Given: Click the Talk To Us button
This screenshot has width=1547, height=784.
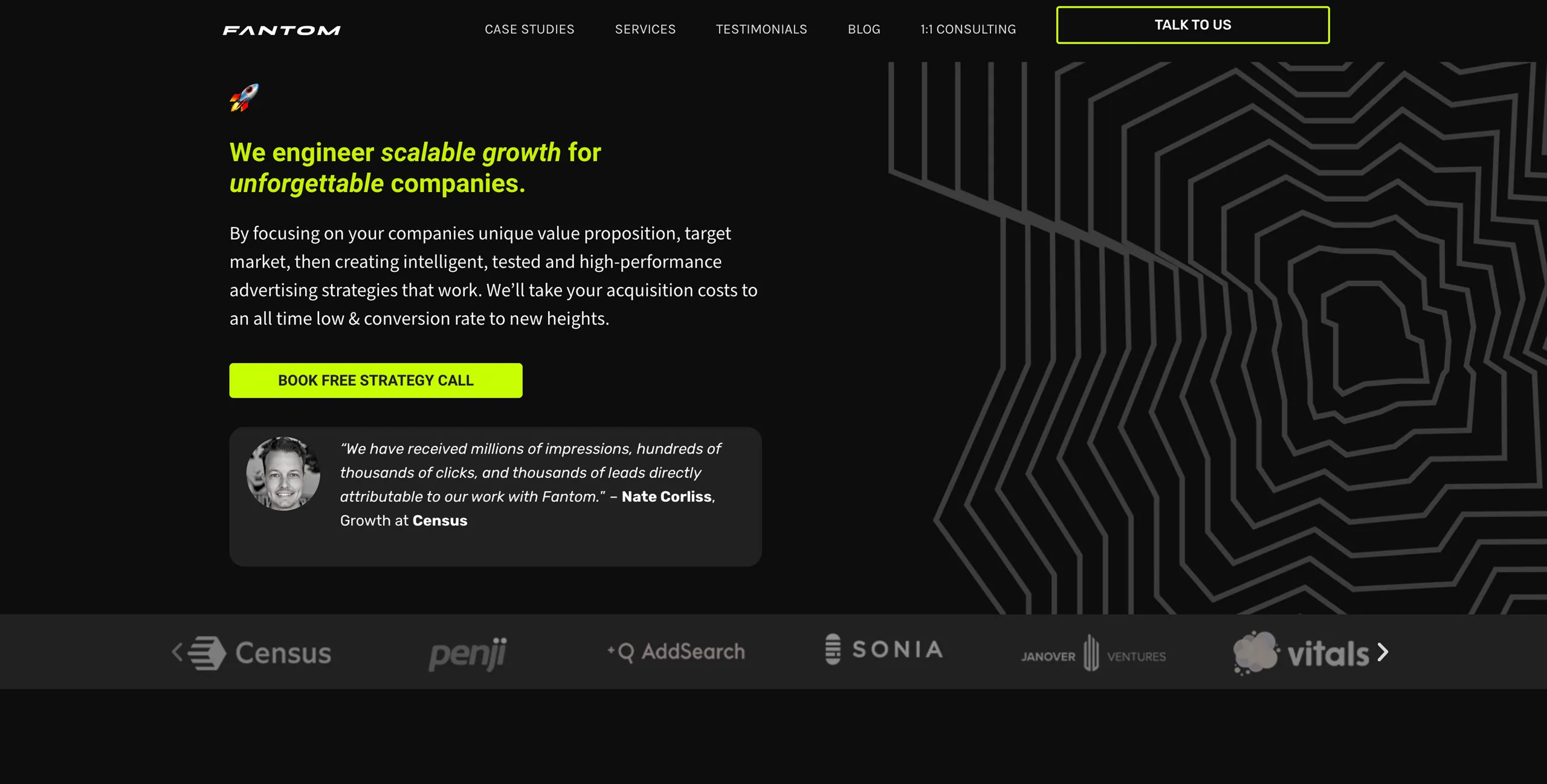Looking at the screenshot, I should point(1193,25).
